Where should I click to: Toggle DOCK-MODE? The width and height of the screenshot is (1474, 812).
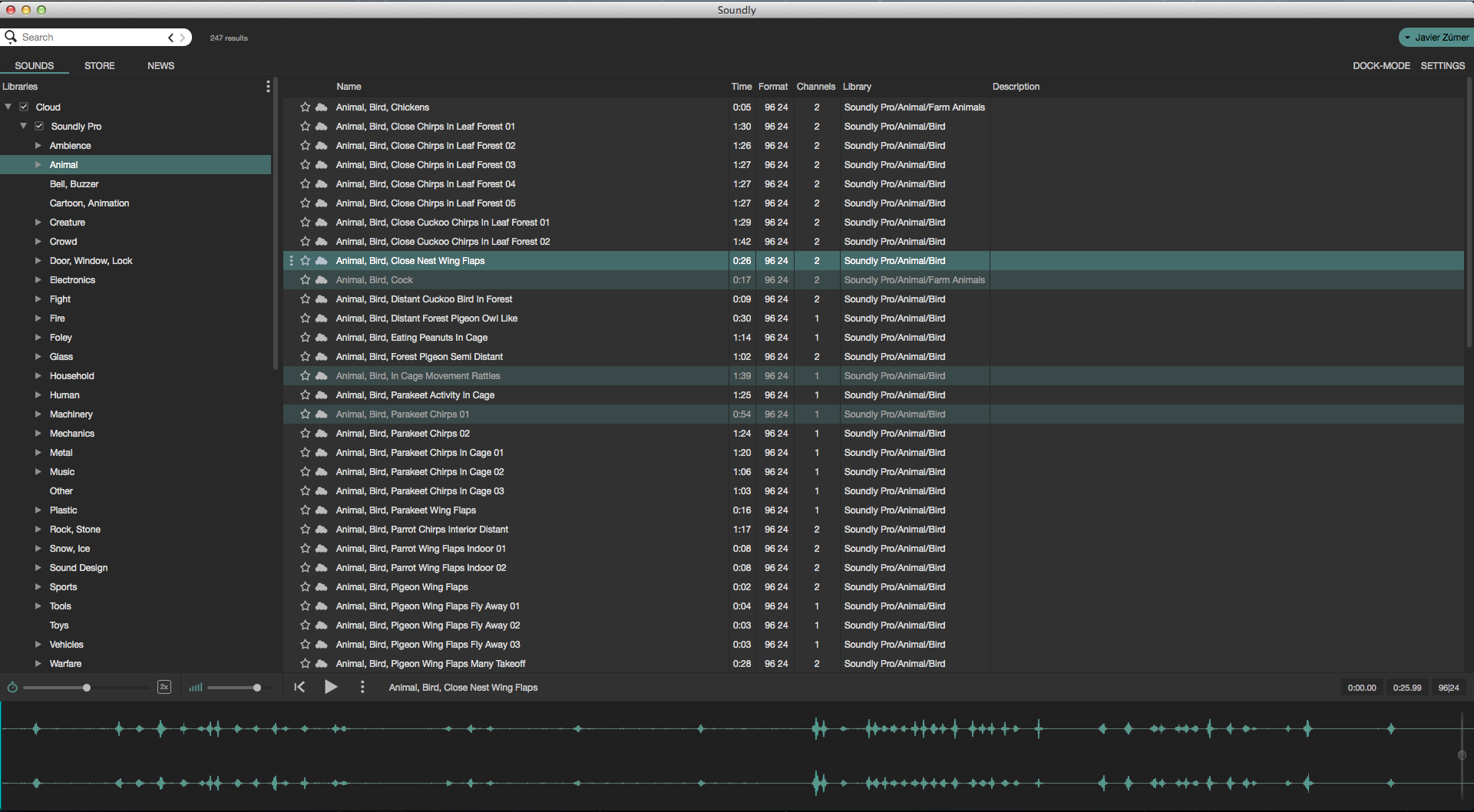[1381, 66]
